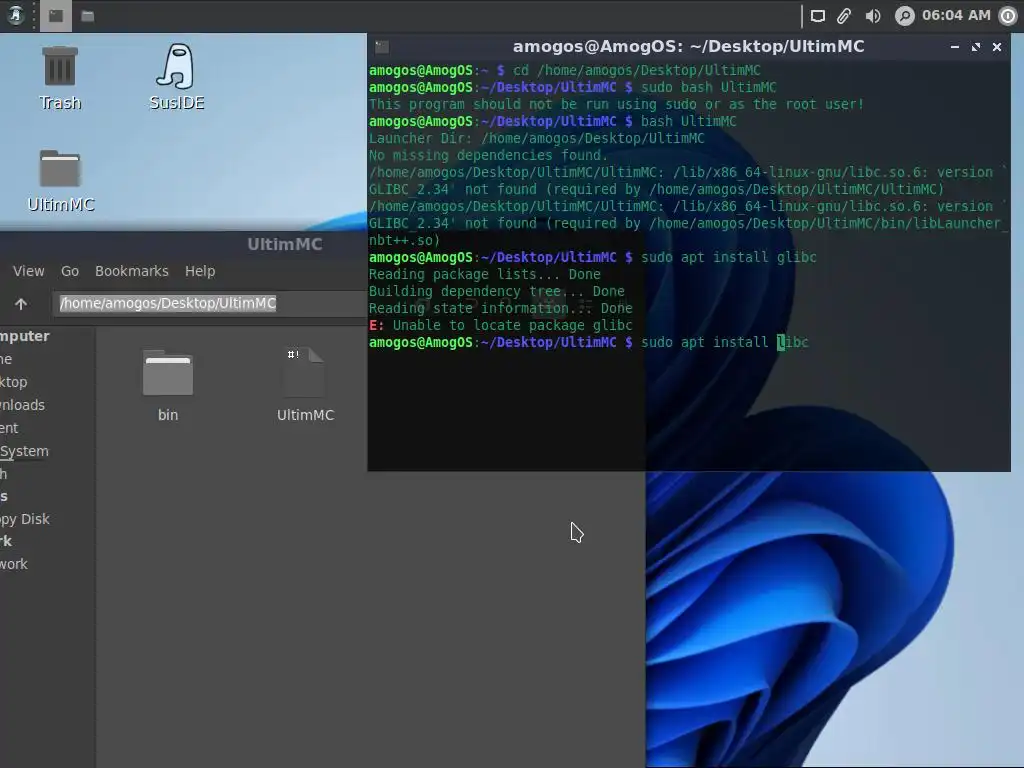Select Desktop in the sidebar
This screenshot has width=1024, height=768.
tap(14, 382)
